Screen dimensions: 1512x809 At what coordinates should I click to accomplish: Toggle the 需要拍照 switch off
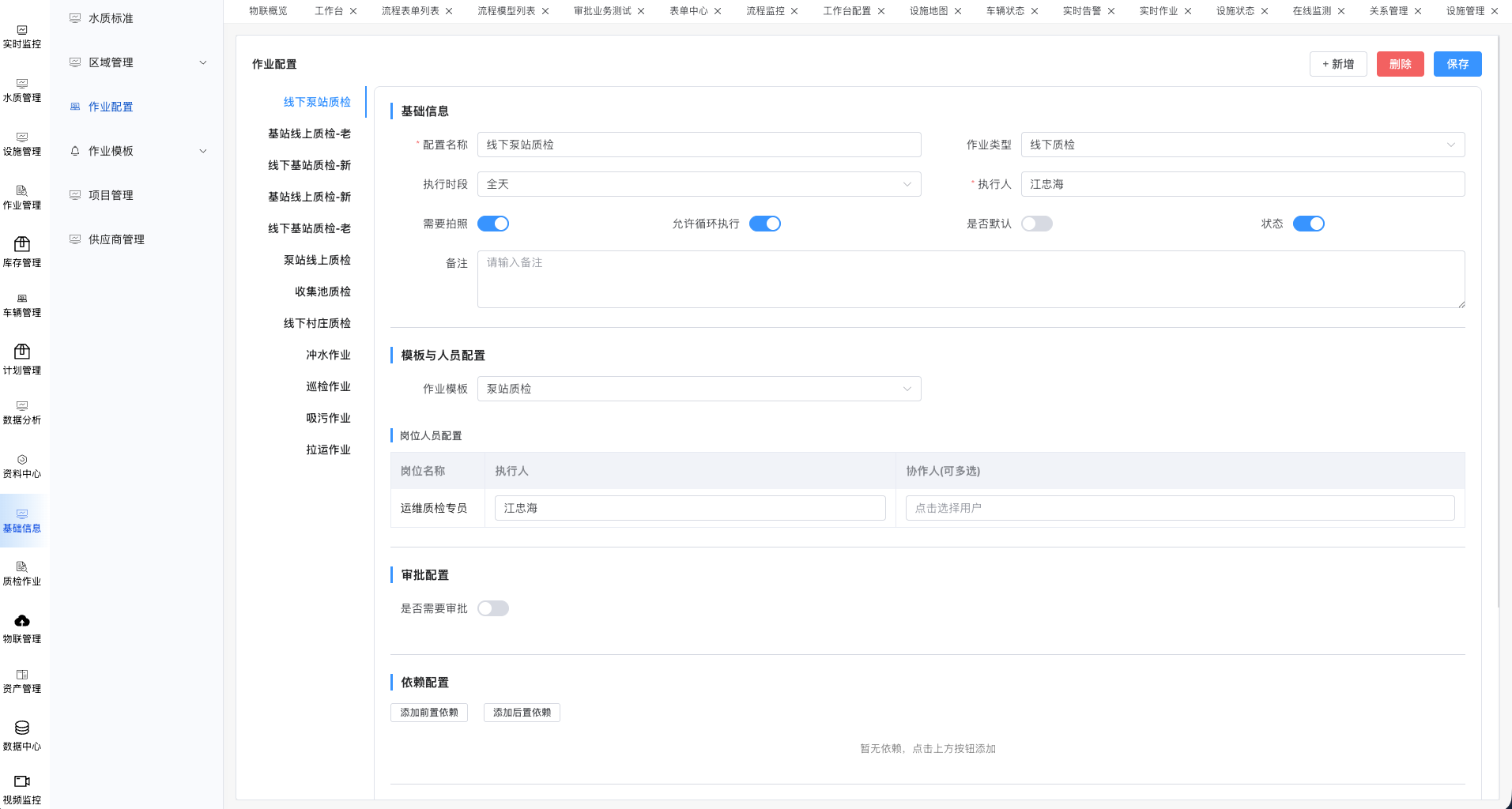click(x=493, y=224)
